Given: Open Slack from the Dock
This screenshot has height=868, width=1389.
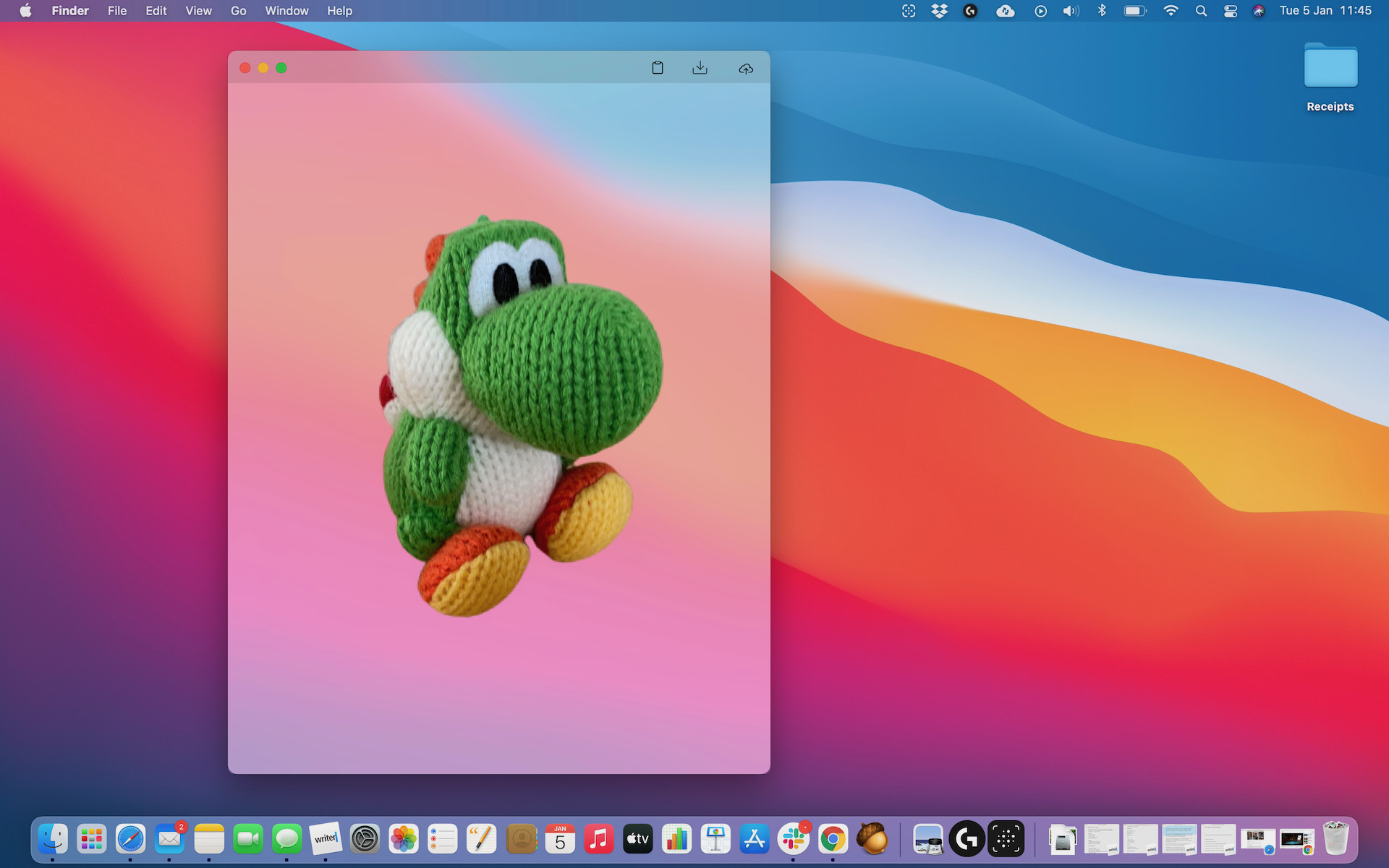Looking at the screenshot, I should point(794,839).
